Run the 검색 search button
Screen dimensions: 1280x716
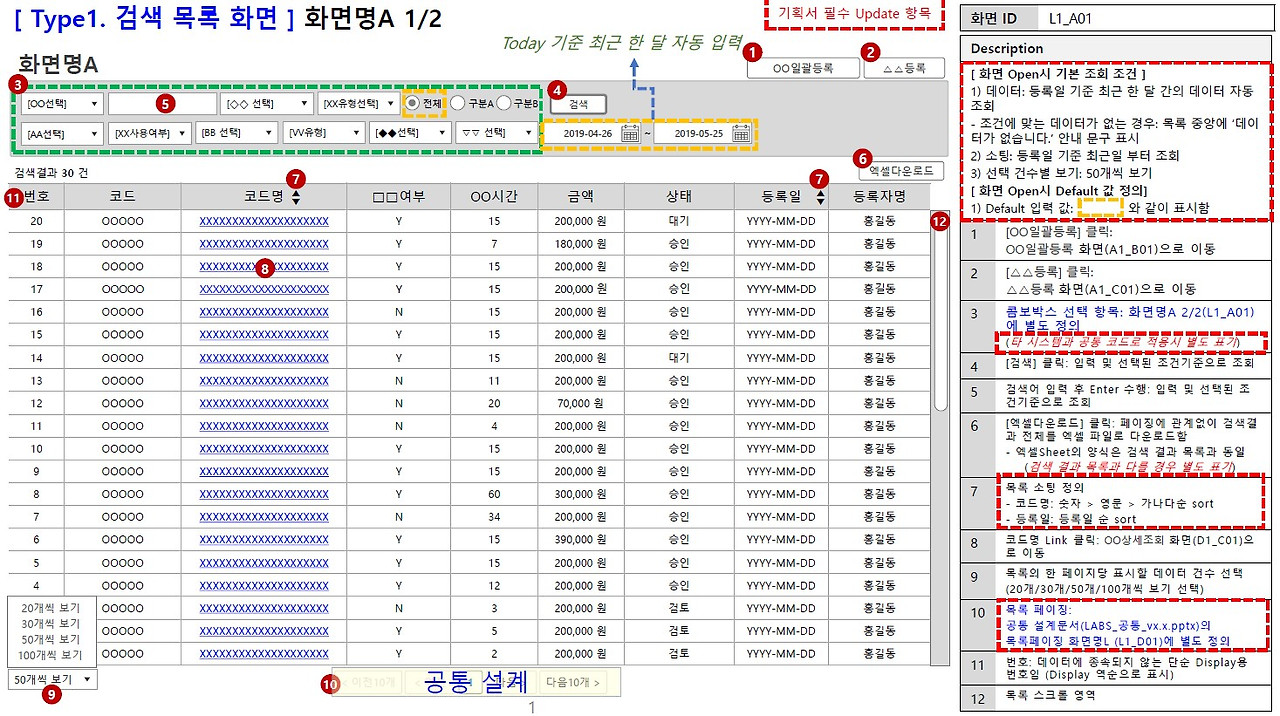pos(578,104)
